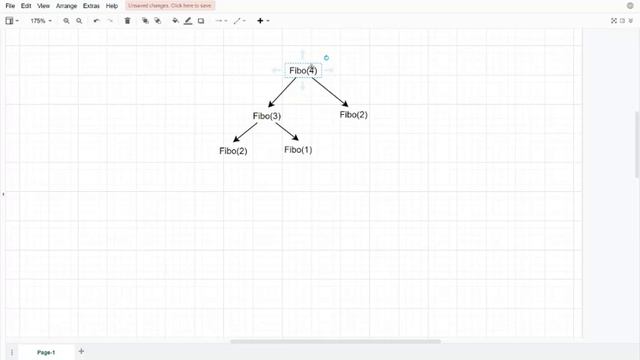This screenshot has width=640, height=360.
Task: Redo the last undone action
Action: point(110,21)
